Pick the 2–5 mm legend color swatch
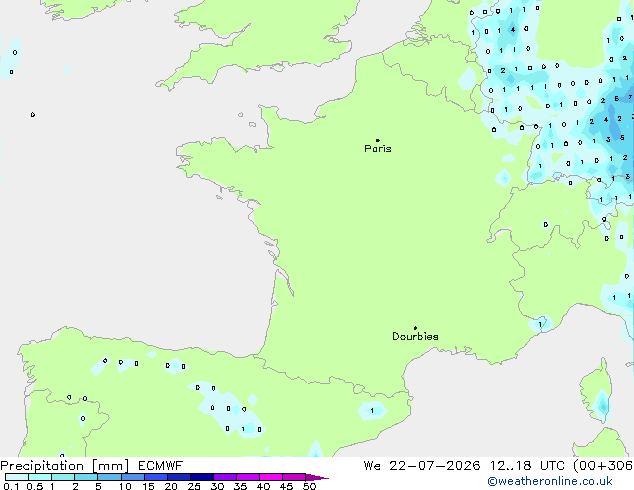 click(x=86, y=477)
